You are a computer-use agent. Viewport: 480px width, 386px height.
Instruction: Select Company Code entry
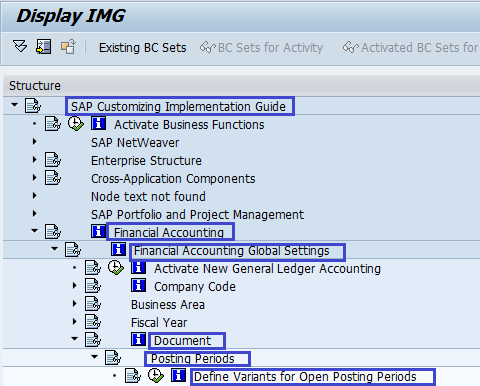[195, 287]
